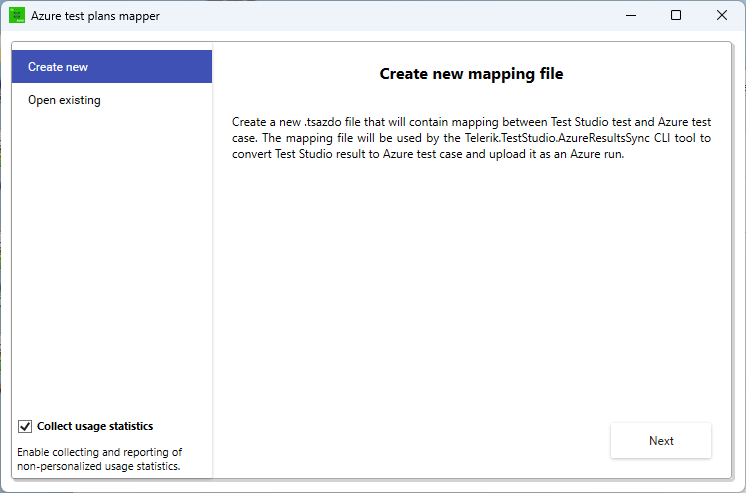Click the window title 'Azure test plans mapper'

tap(95, 16)
